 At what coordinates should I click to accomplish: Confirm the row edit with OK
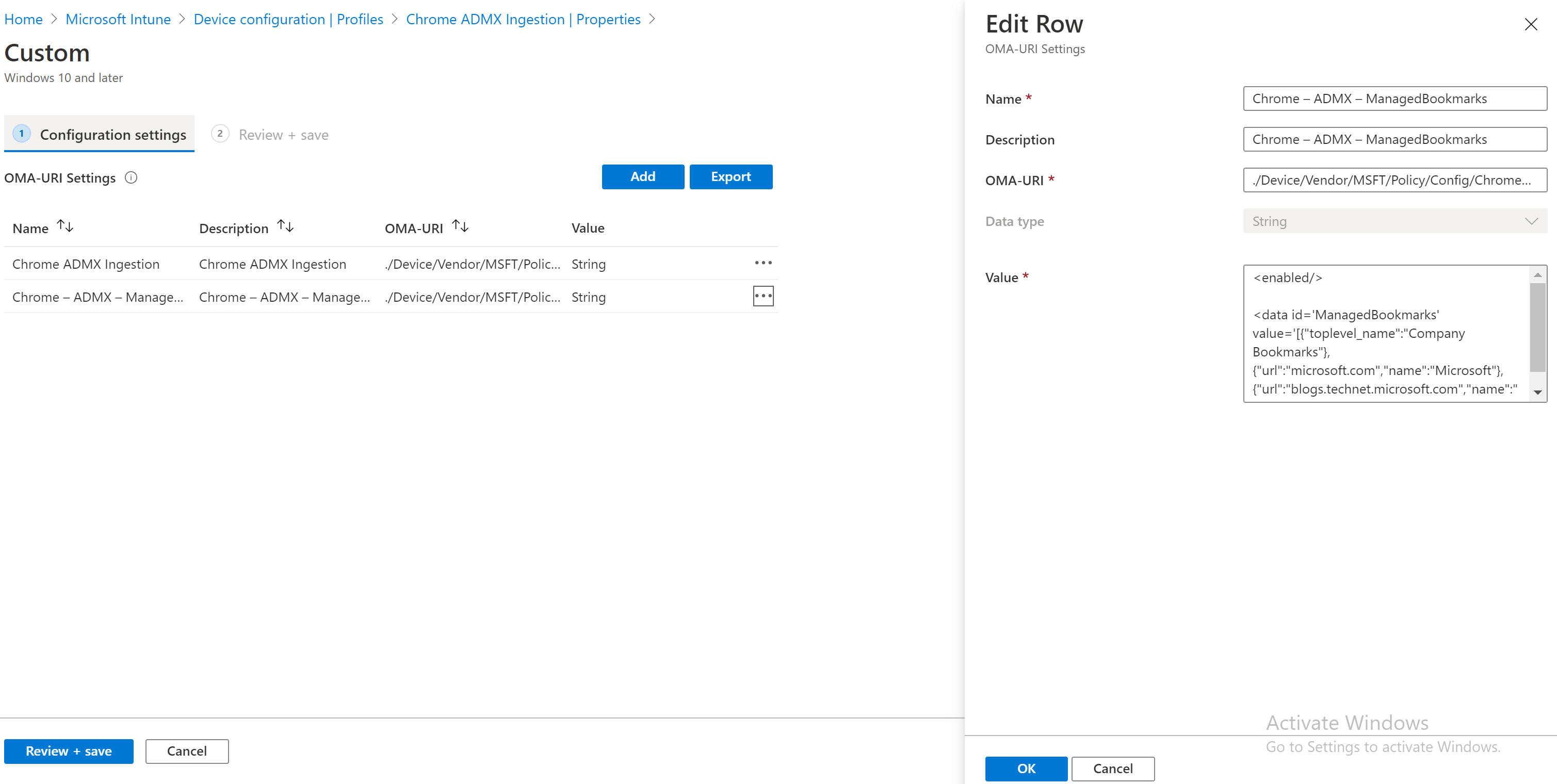pos(1026,769)
